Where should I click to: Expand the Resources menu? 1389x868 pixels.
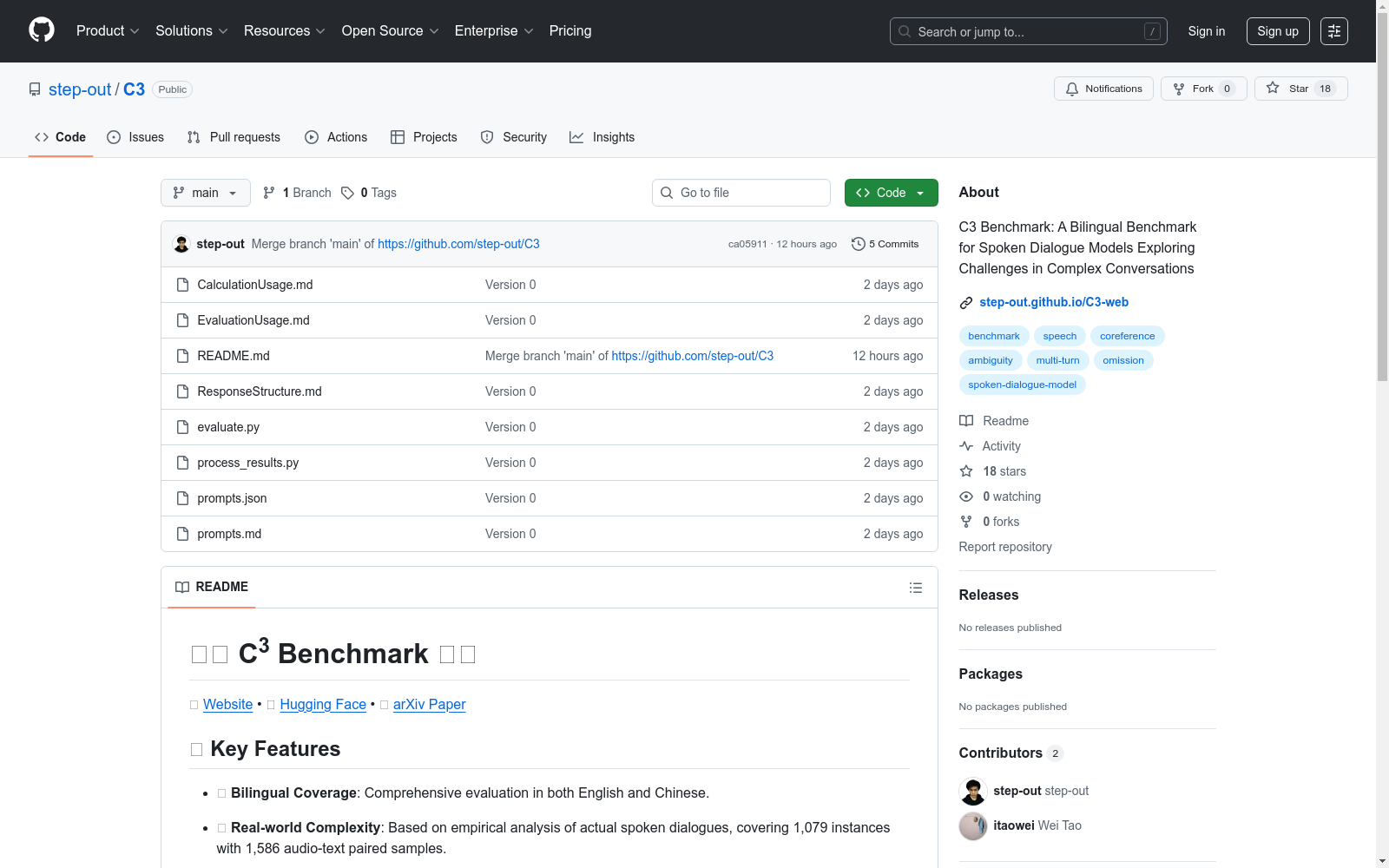click(284, 31)
